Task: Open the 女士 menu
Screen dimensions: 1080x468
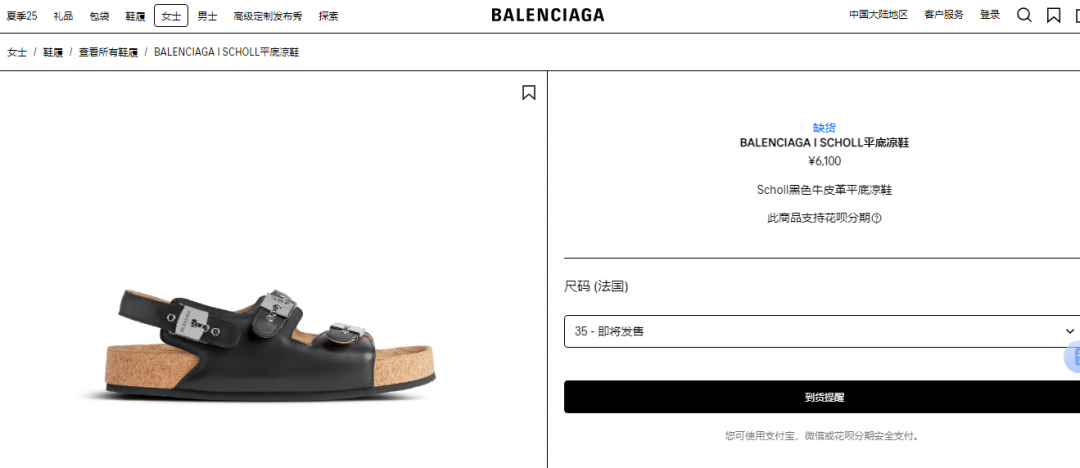Action: pos(171,16)
